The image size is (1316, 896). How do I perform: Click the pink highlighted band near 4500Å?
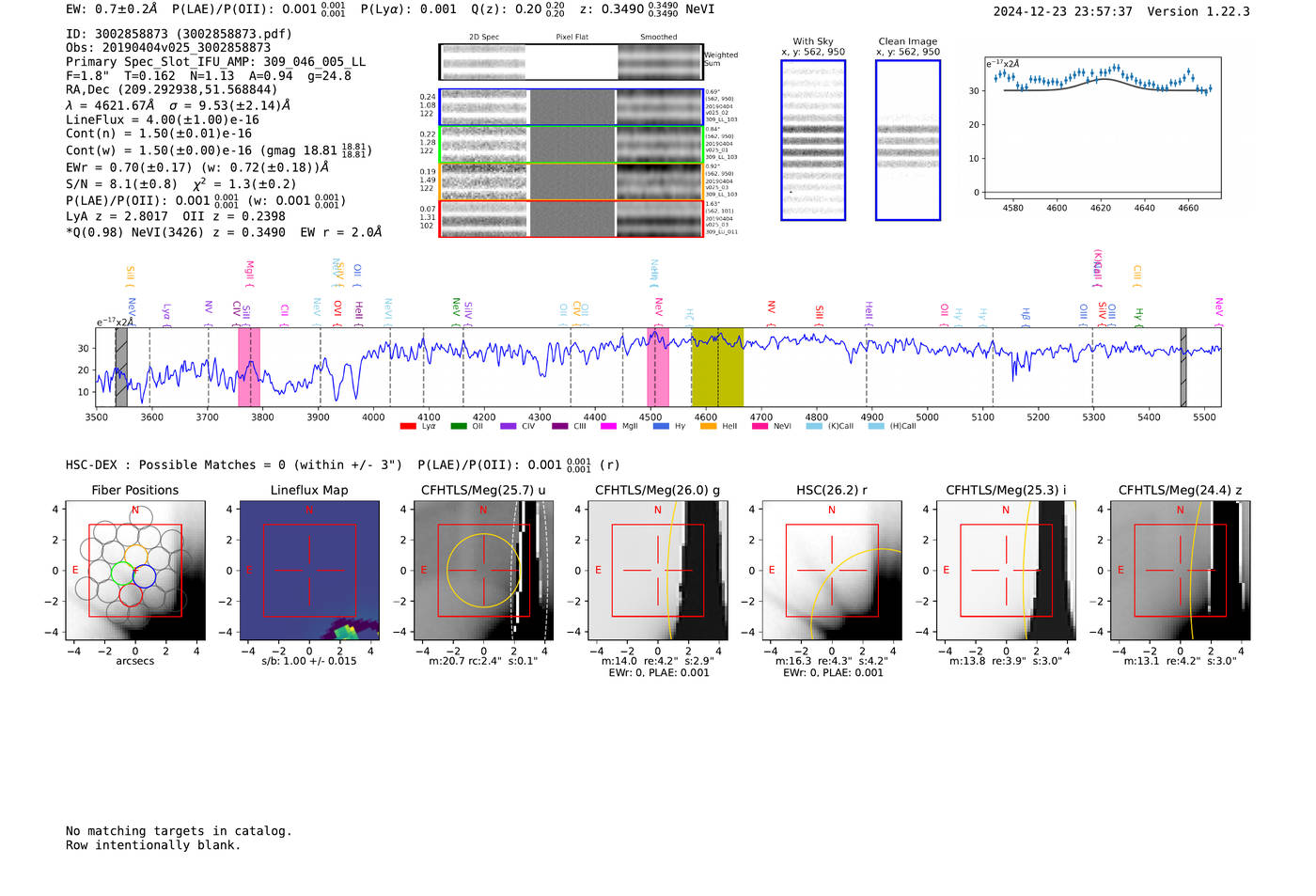pyautogui.click(x=658, y=368)
